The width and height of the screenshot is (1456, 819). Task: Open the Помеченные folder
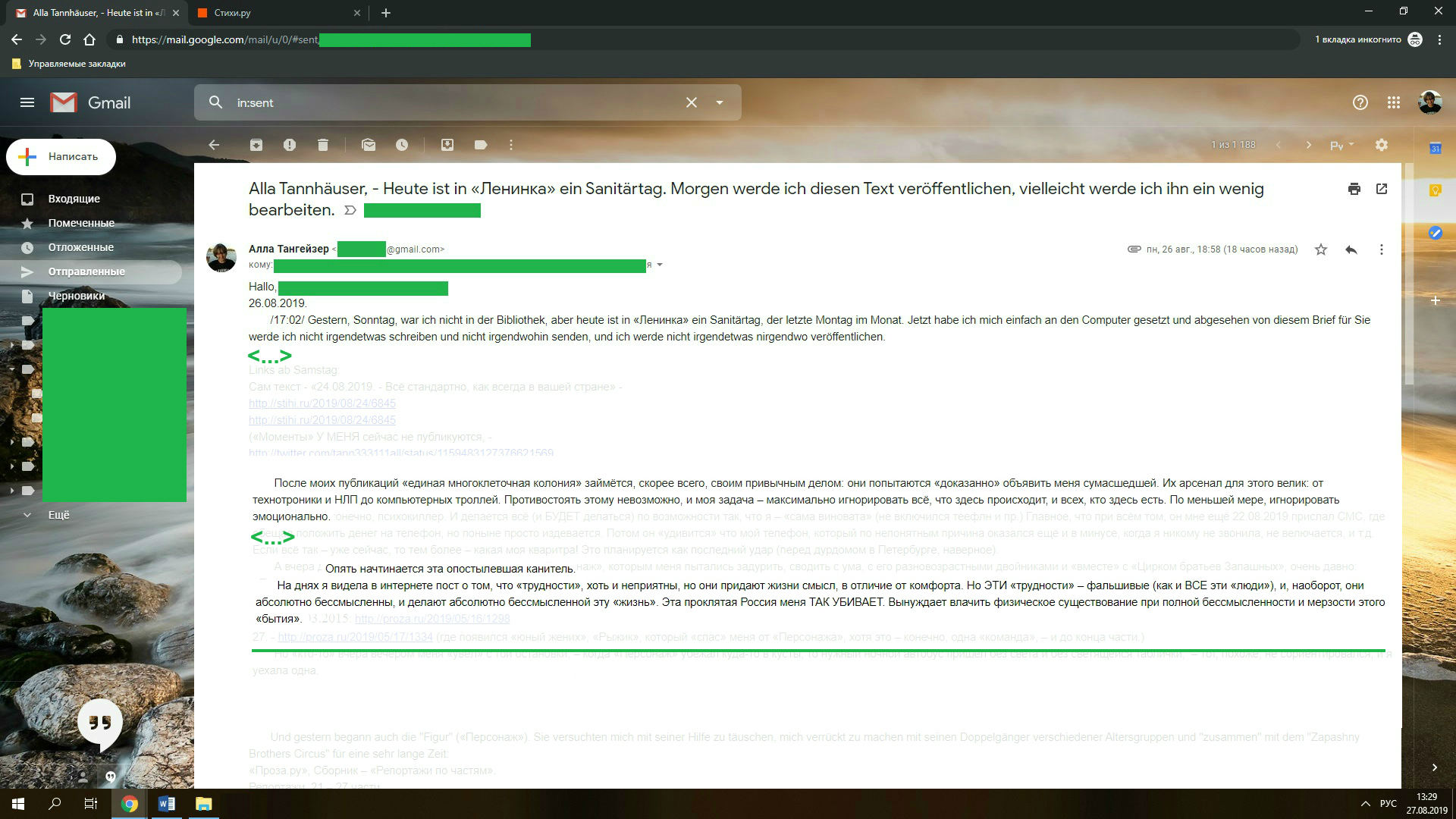(x=81, y=223)
